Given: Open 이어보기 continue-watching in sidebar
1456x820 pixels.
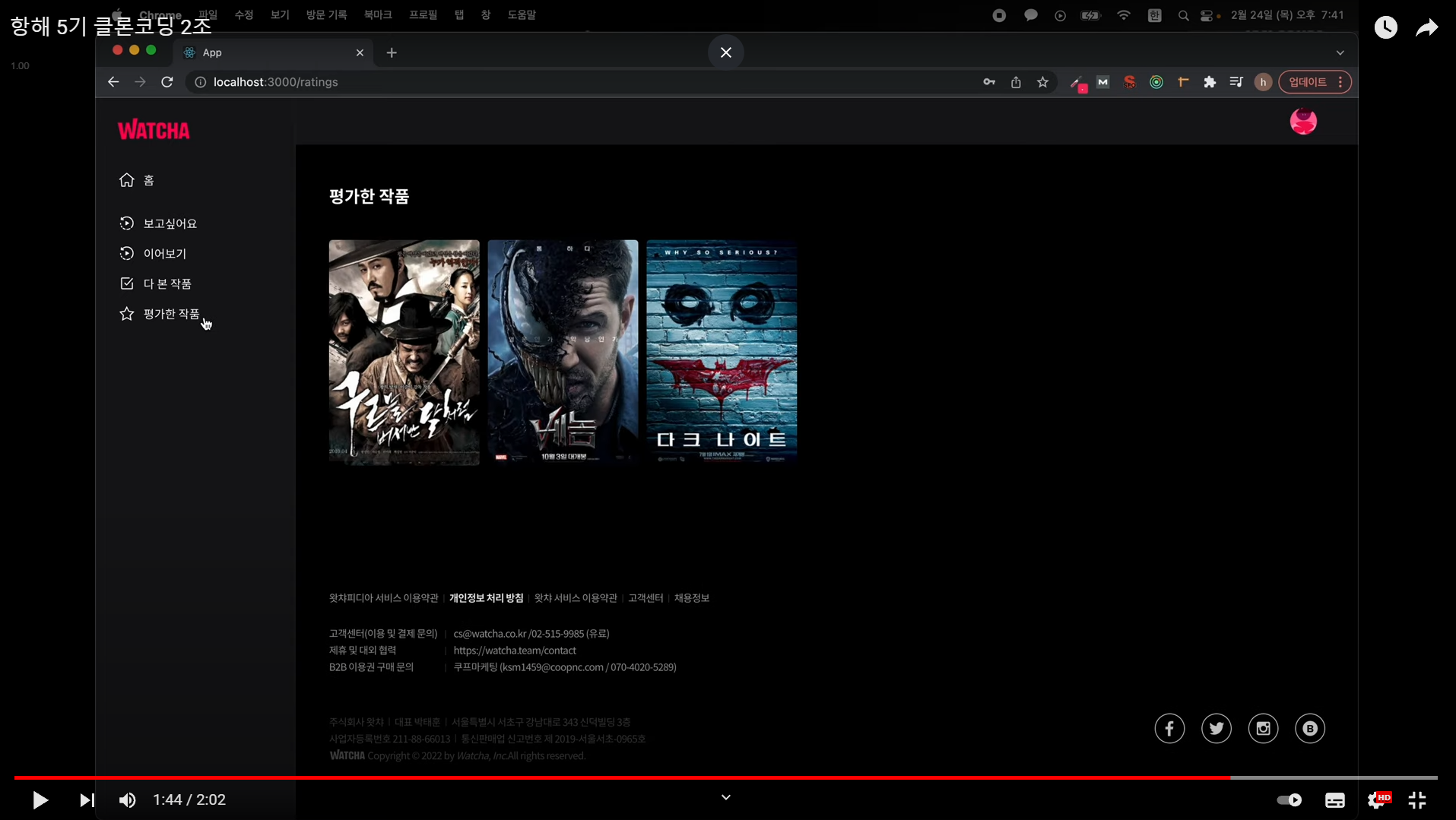Looking at the screenshot, I should (x=153, y=253).
